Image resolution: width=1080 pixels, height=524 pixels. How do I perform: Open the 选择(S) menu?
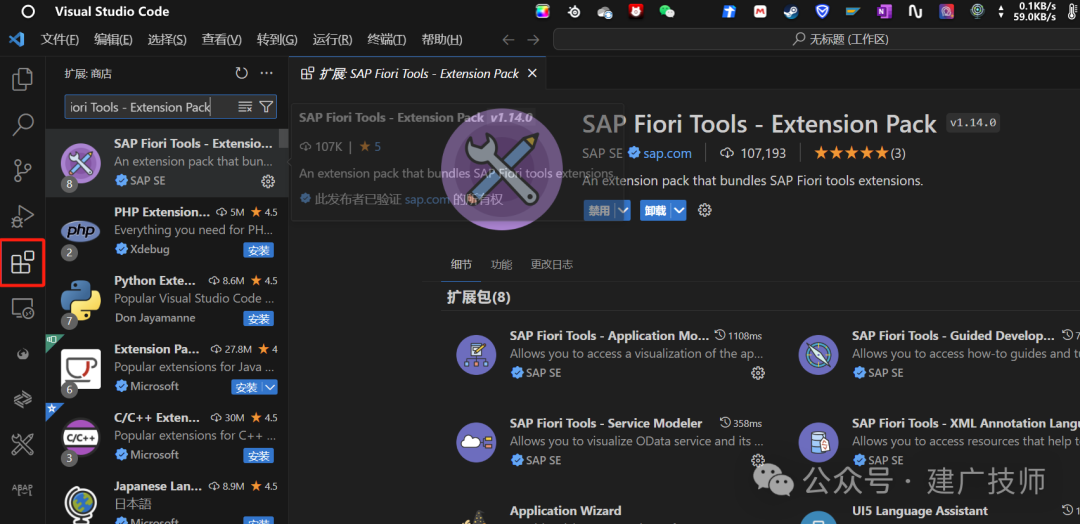pyautogui.click(x=167, y=39)
